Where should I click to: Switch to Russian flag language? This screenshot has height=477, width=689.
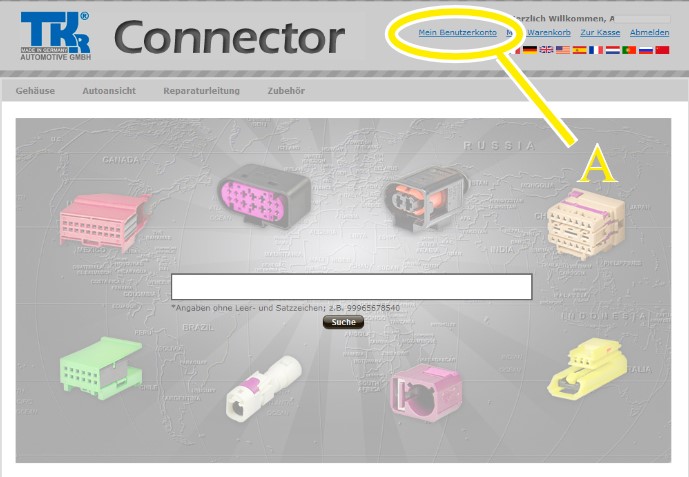(x=645, y=50)
